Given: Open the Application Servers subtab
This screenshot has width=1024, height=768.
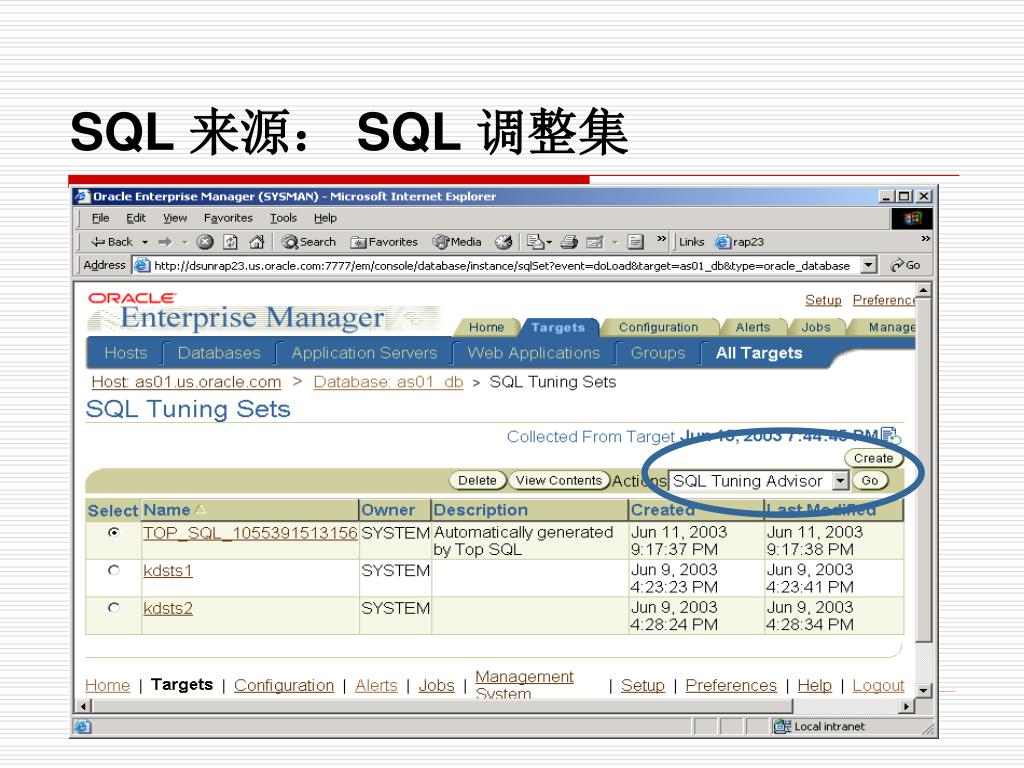Looking at the screenshot, I should pyautogui.click(x=364, y=353).
